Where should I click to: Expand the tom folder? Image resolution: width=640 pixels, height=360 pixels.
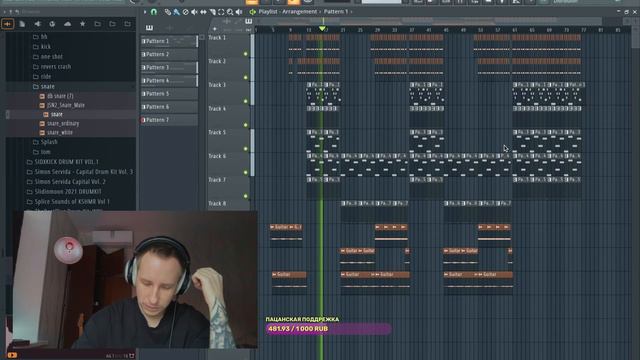[x=41, y=152]
